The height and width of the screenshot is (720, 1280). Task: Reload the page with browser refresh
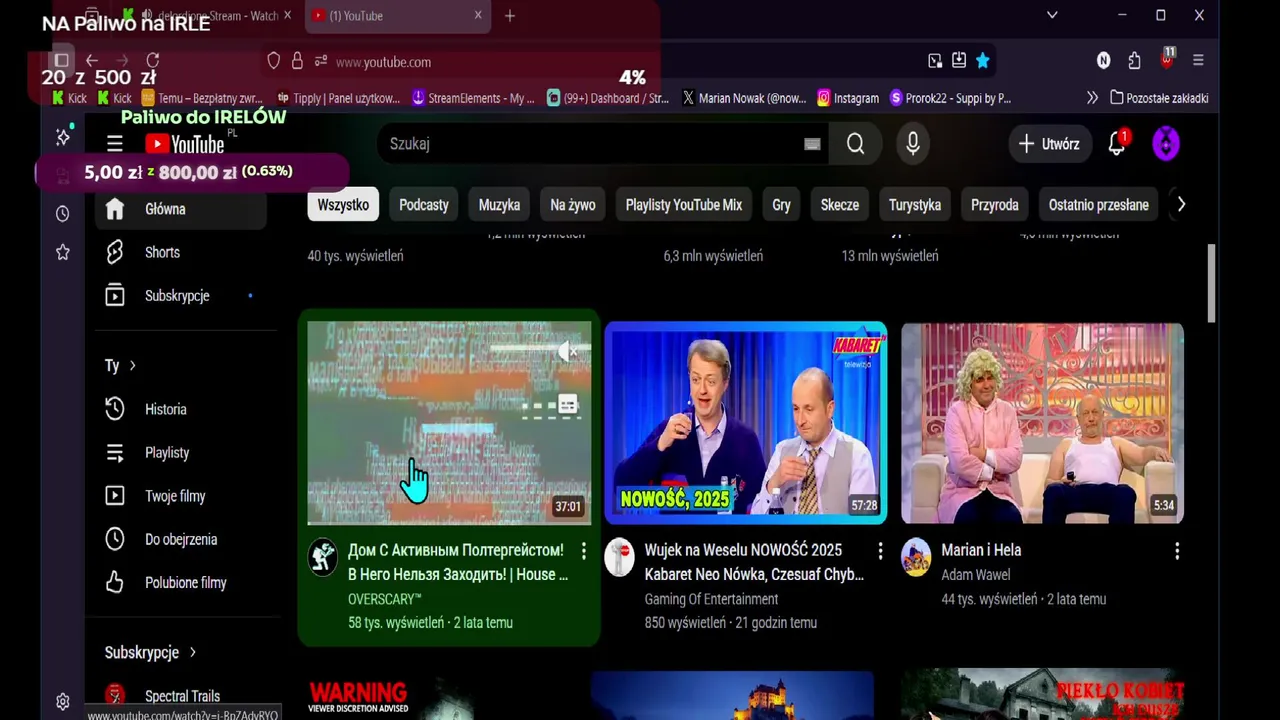(153, 61)
